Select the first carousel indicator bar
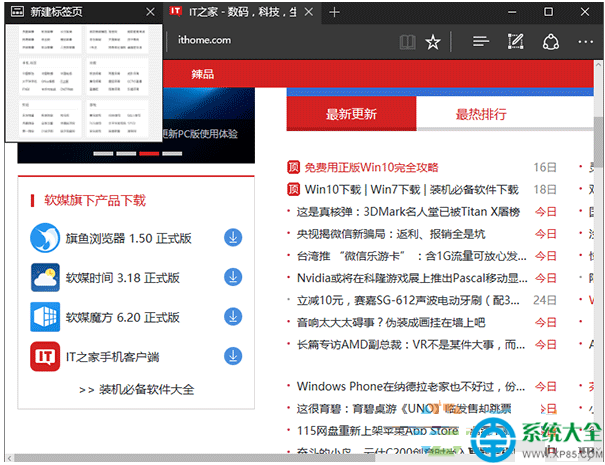The width and height of the screenshot is (605, 465). coord(103,154)
